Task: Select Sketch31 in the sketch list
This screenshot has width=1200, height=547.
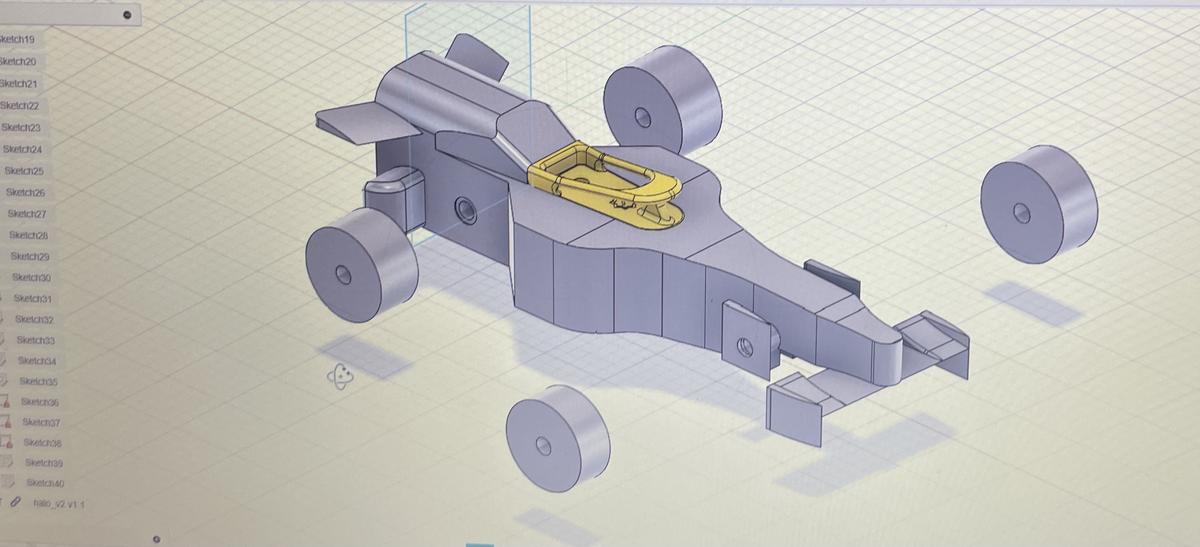Action: pyautogui.click(x=33, y=299)
